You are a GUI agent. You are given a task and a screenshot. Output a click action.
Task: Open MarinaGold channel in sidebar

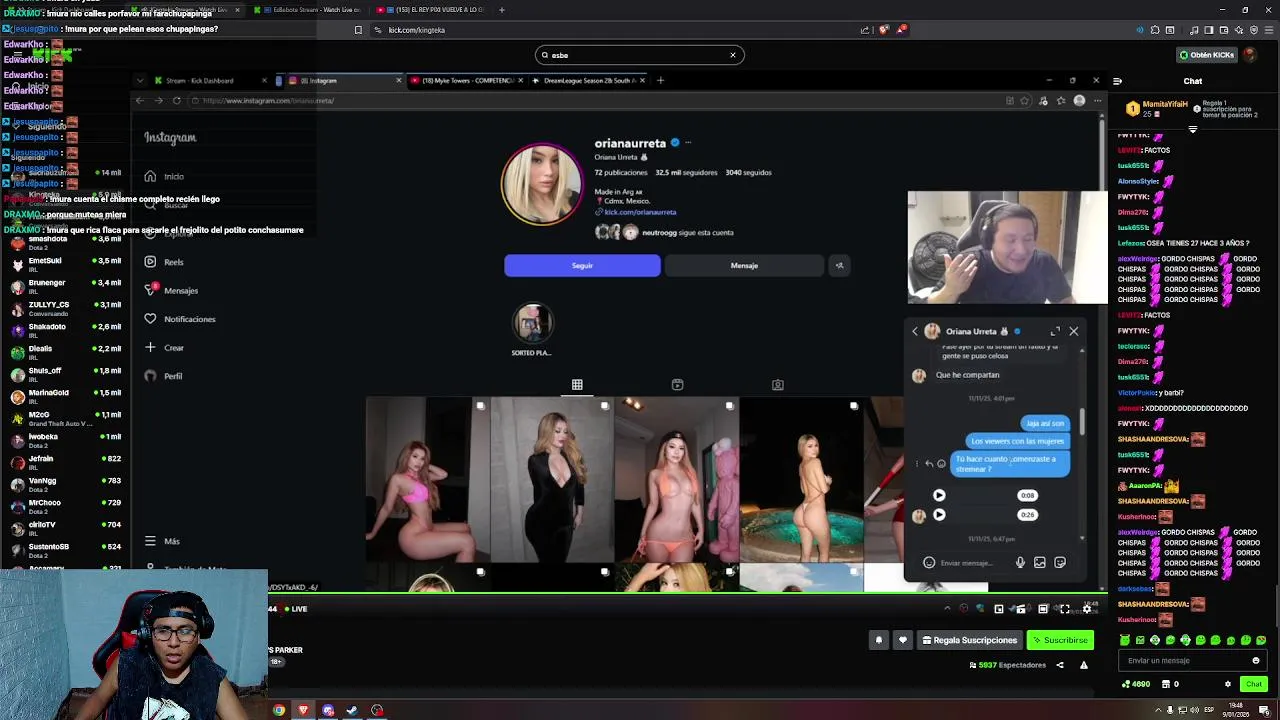[60, 396]
